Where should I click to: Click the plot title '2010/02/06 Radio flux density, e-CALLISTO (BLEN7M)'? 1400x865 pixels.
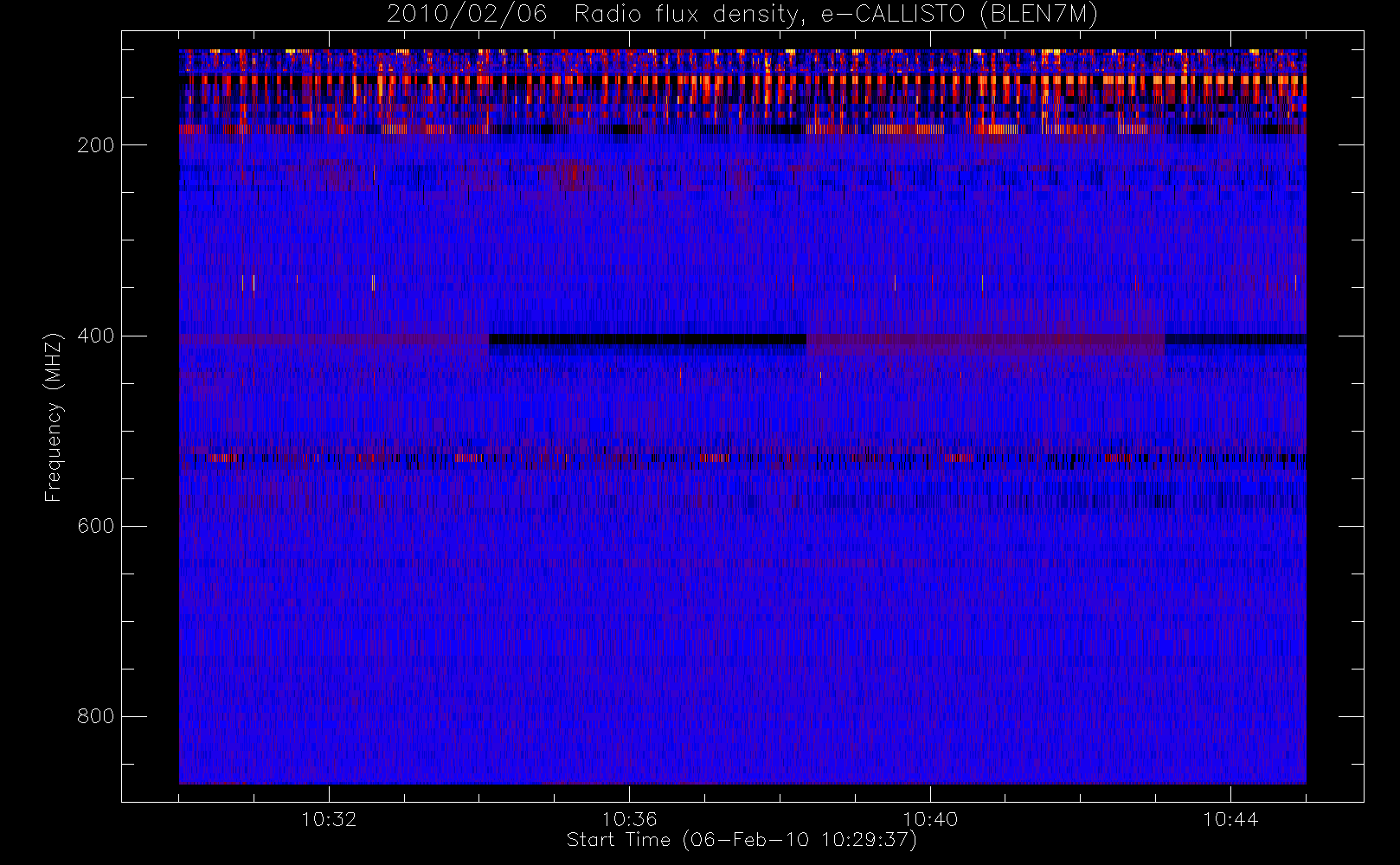tap(742, 15)
